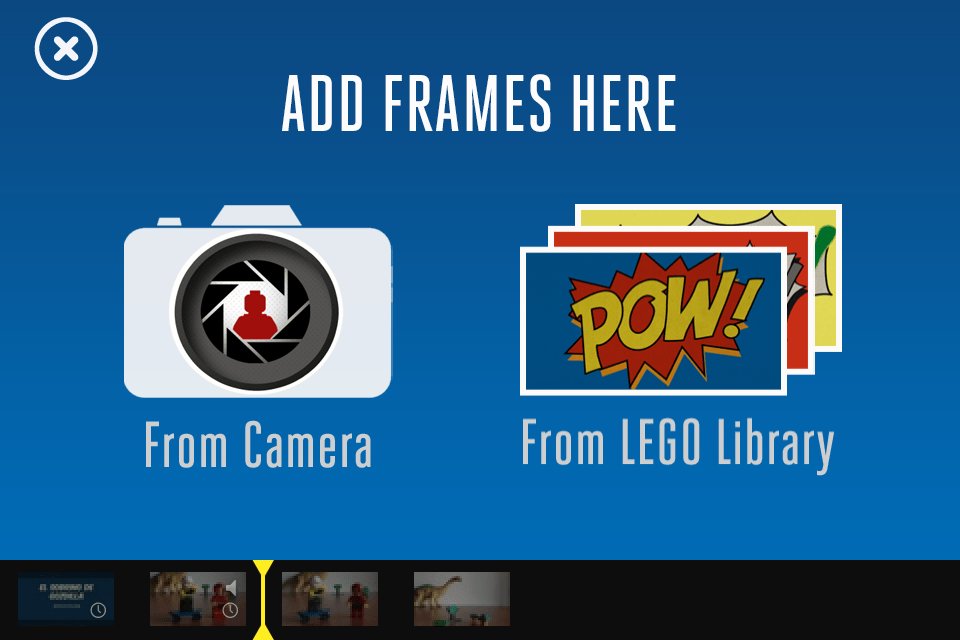Click the empty timeline area after the last frame
960x640 pixels.
(x=735, y=600)
